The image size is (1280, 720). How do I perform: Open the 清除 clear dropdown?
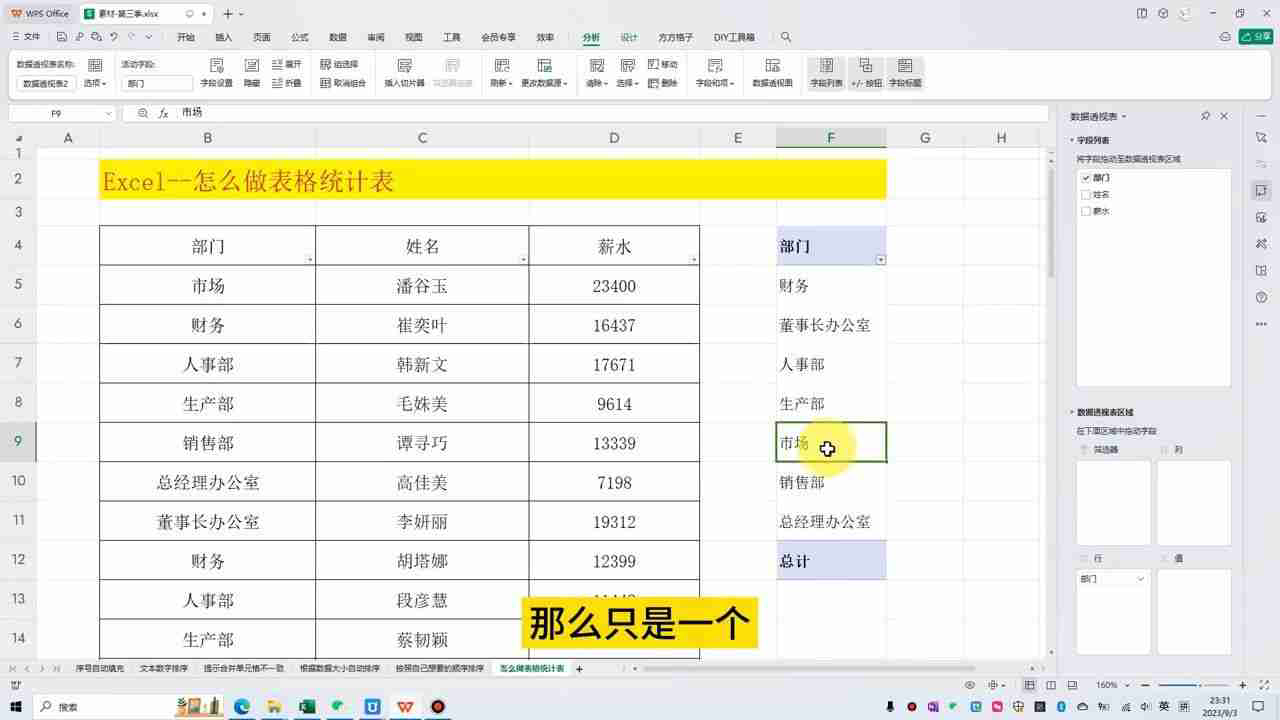(x=597, y=84)
